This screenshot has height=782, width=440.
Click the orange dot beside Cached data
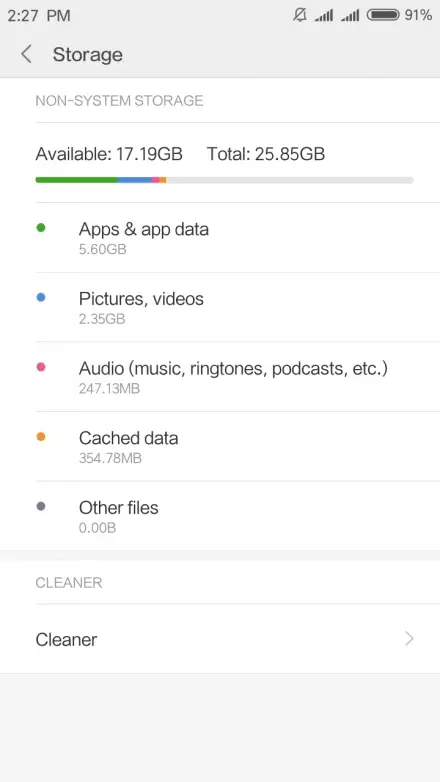pos(41,437)
